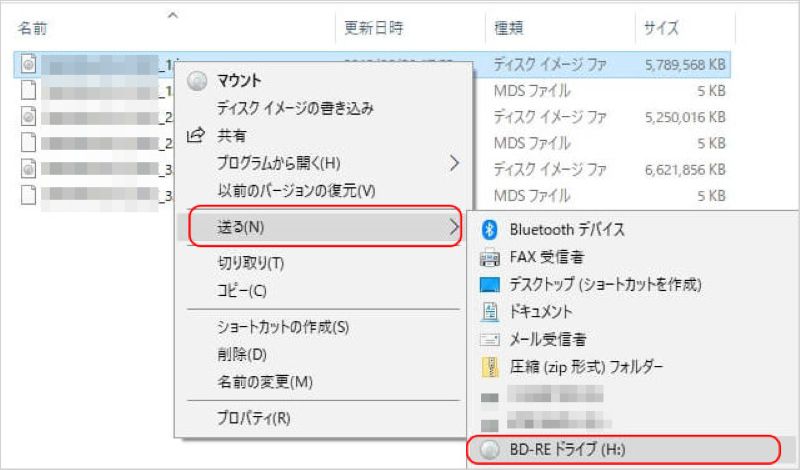Send to メール受信者
Image resolution: width=800 pixels, height=470 pixels.
(x=548, y=339)
